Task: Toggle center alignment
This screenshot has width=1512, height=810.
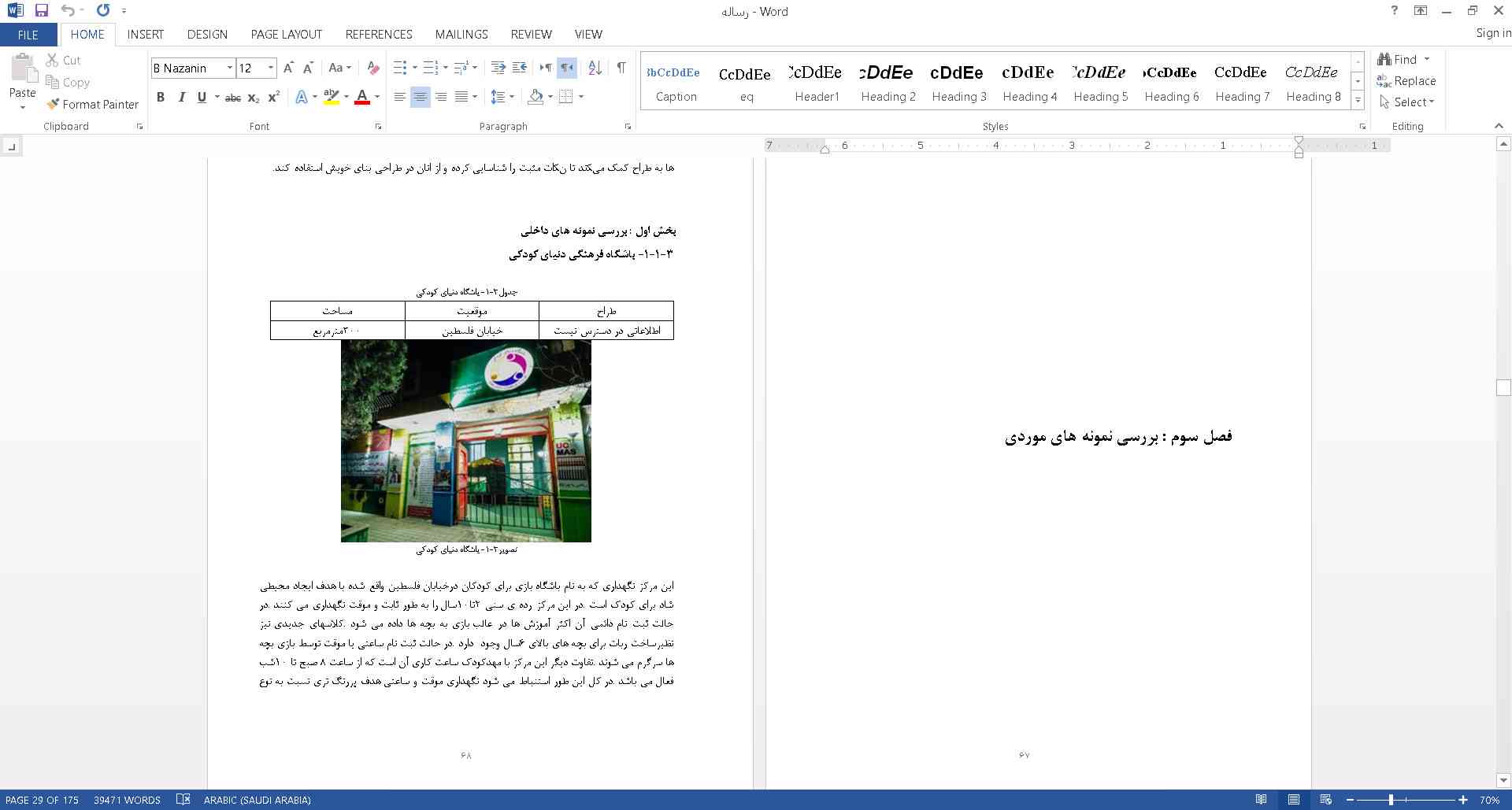Action: [421, 97]
